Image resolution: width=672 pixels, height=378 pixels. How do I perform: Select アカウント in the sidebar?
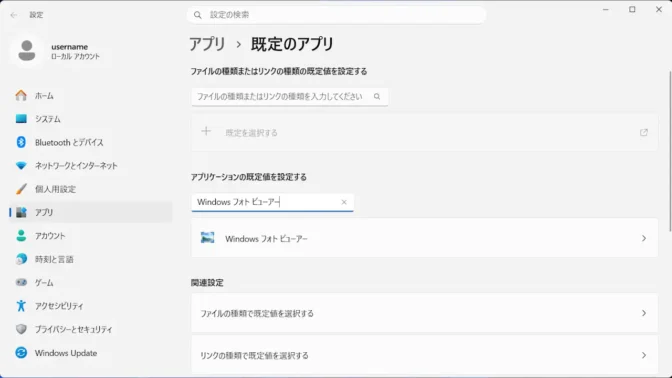click(90, 236)
